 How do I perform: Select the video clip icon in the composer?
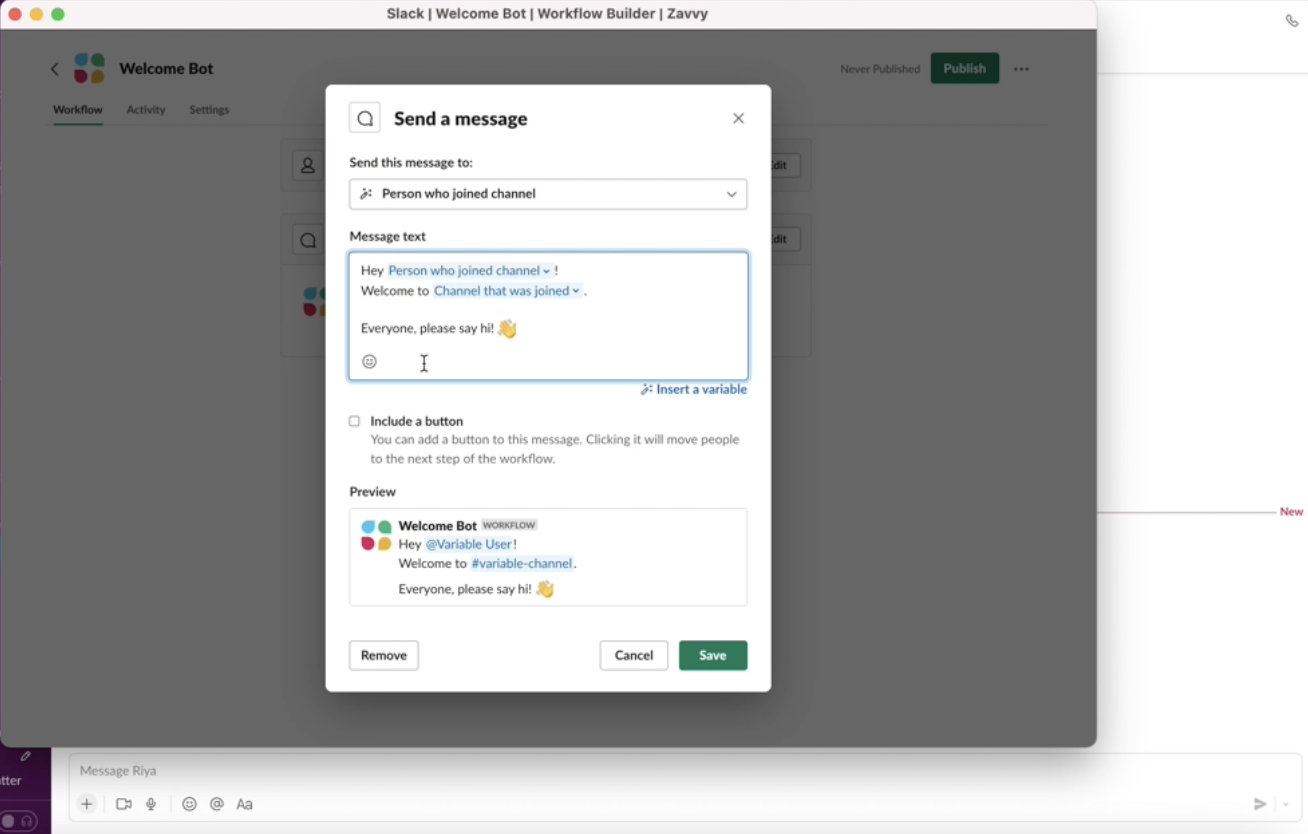click(122, 803)
